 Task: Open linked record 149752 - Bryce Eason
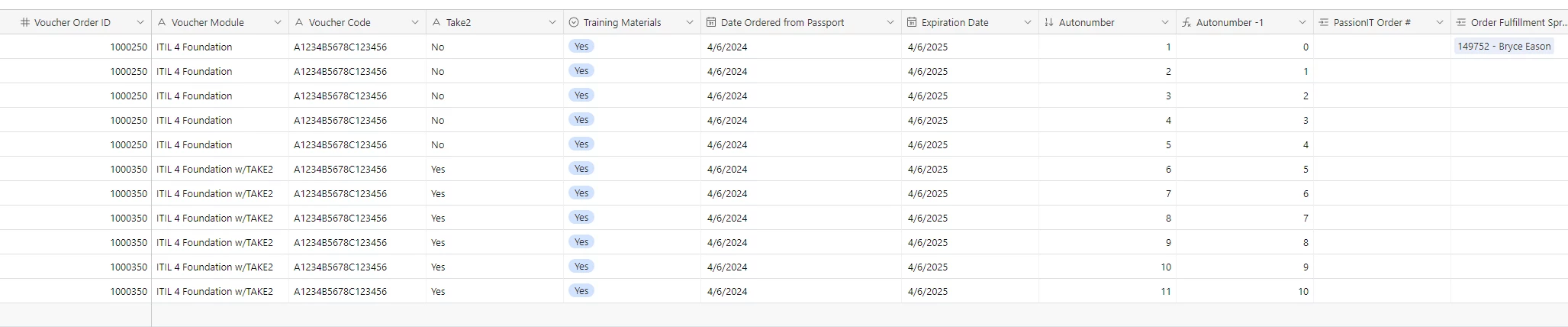click(1504, 47)
